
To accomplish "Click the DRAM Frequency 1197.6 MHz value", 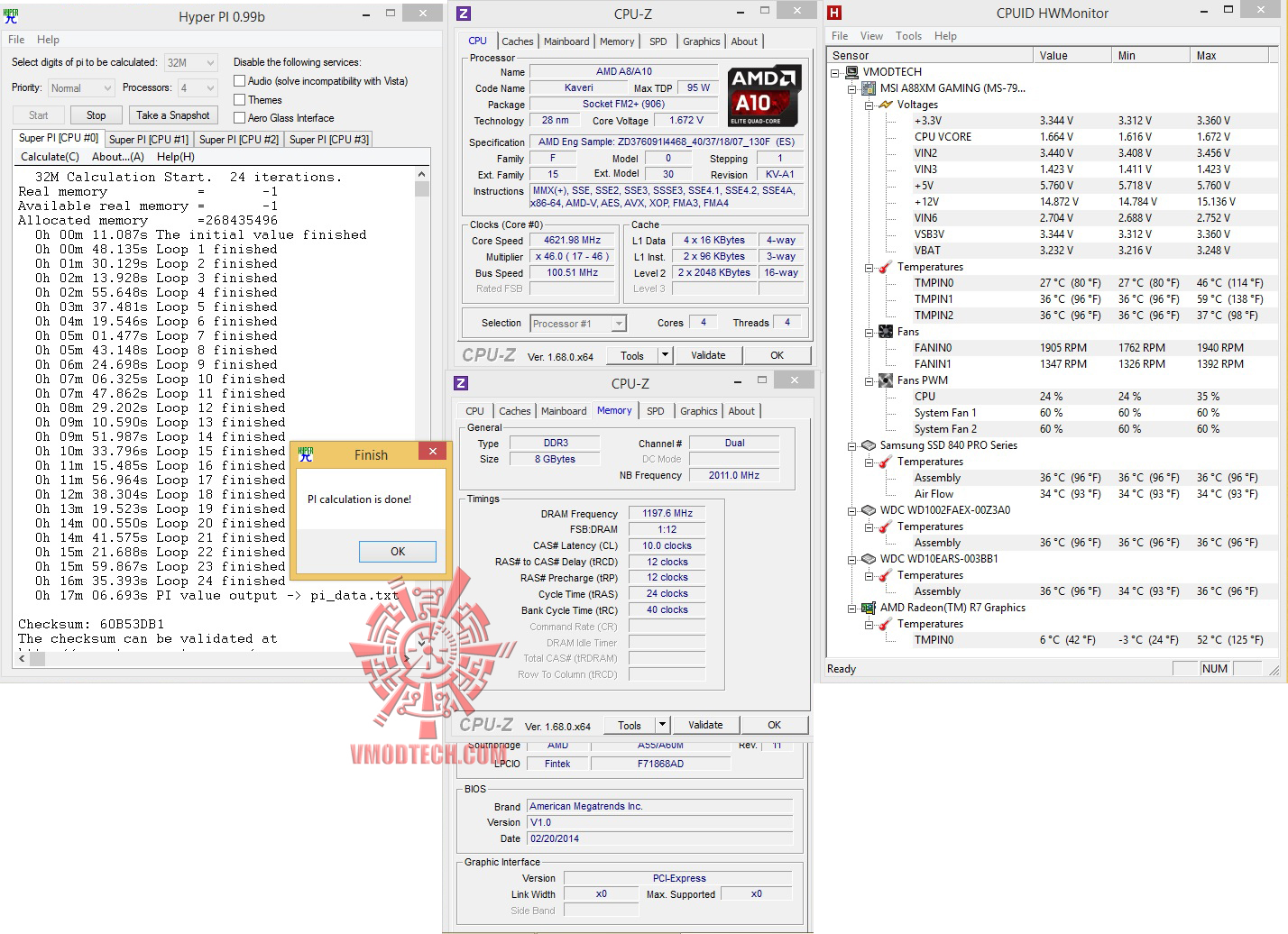I will point(667,514).
